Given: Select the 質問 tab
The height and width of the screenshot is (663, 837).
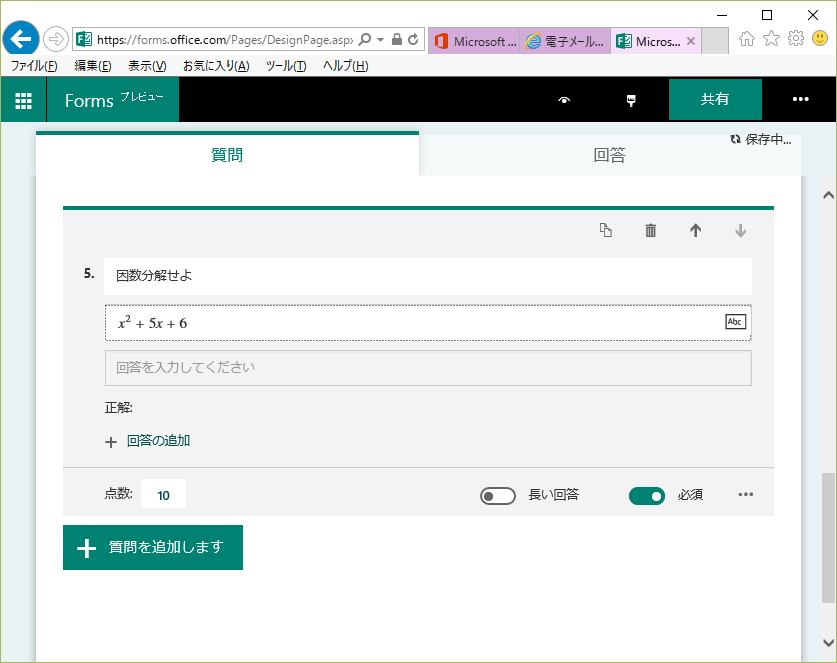Looking at the screenshot, I should (x=227, y=155).
